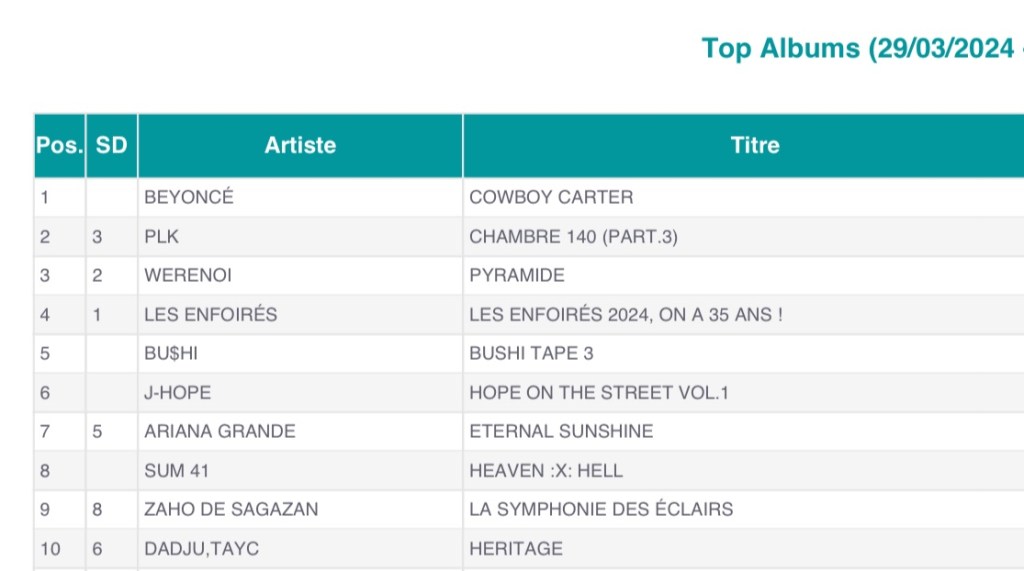The height and width of the screenshot is (571, 1024).
Task: Click the LES ENFOIRÉS artist cell
Action: coord(211,314)
